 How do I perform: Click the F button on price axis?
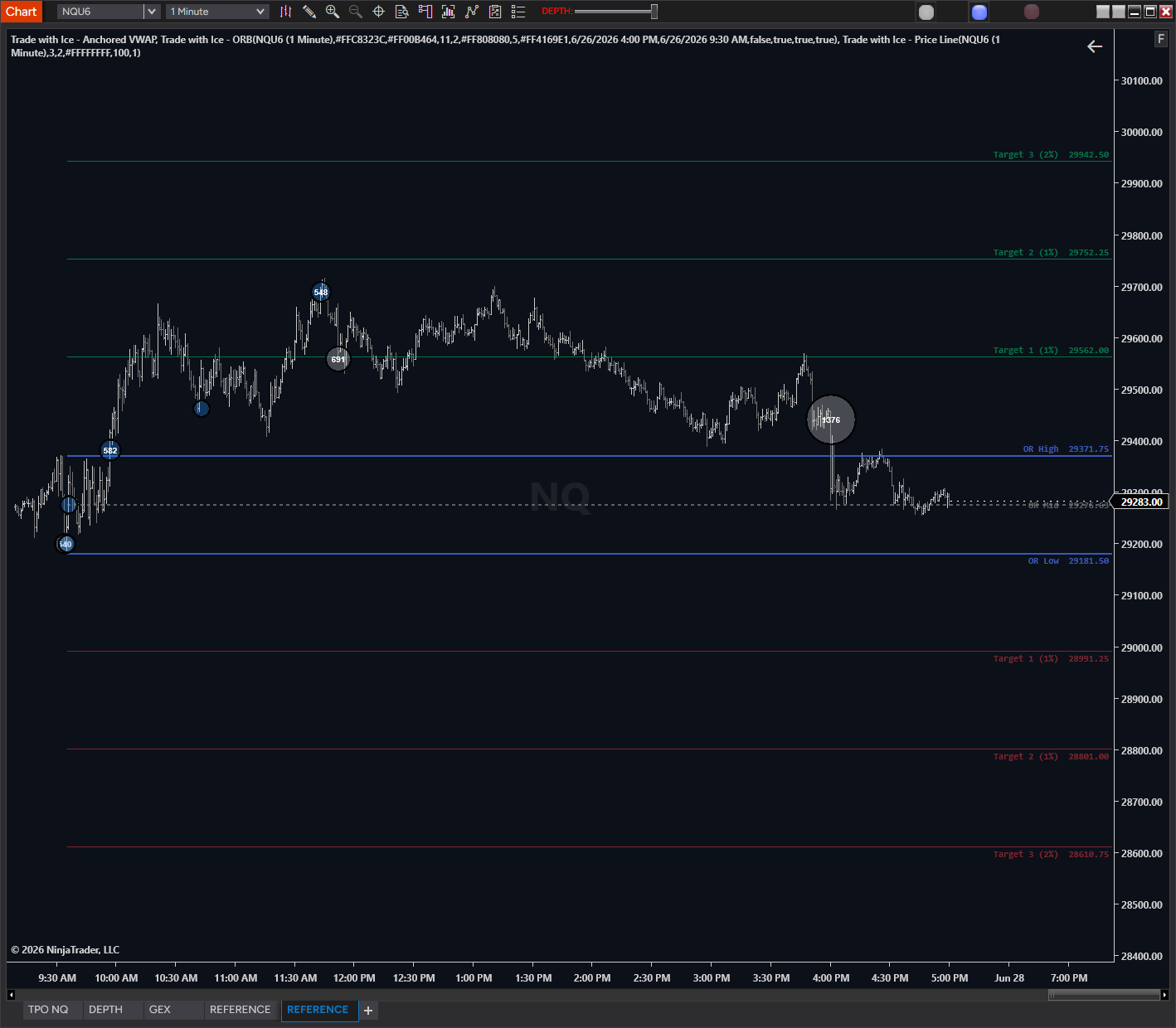[1160, 39]
